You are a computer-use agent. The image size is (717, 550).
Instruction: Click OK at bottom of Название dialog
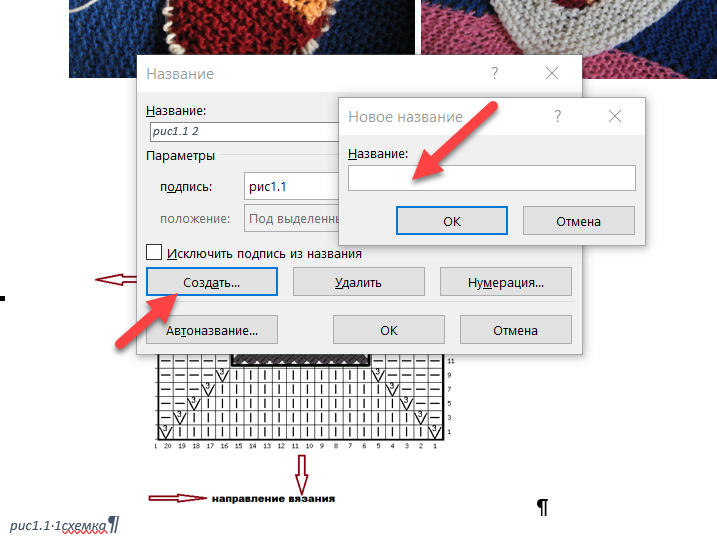click(389, 330)
